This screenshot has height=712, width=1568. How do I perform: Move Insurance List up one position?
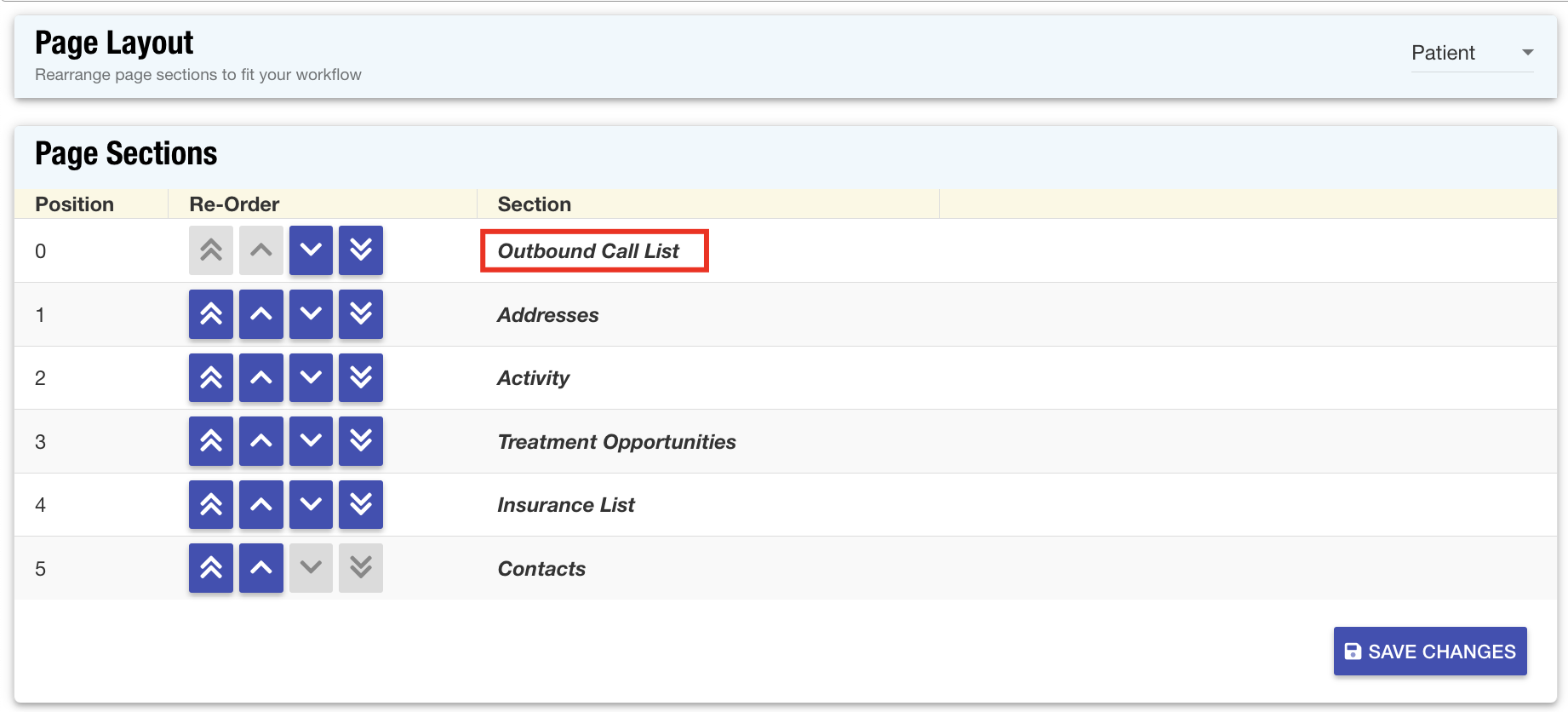[x=261, y=504]
